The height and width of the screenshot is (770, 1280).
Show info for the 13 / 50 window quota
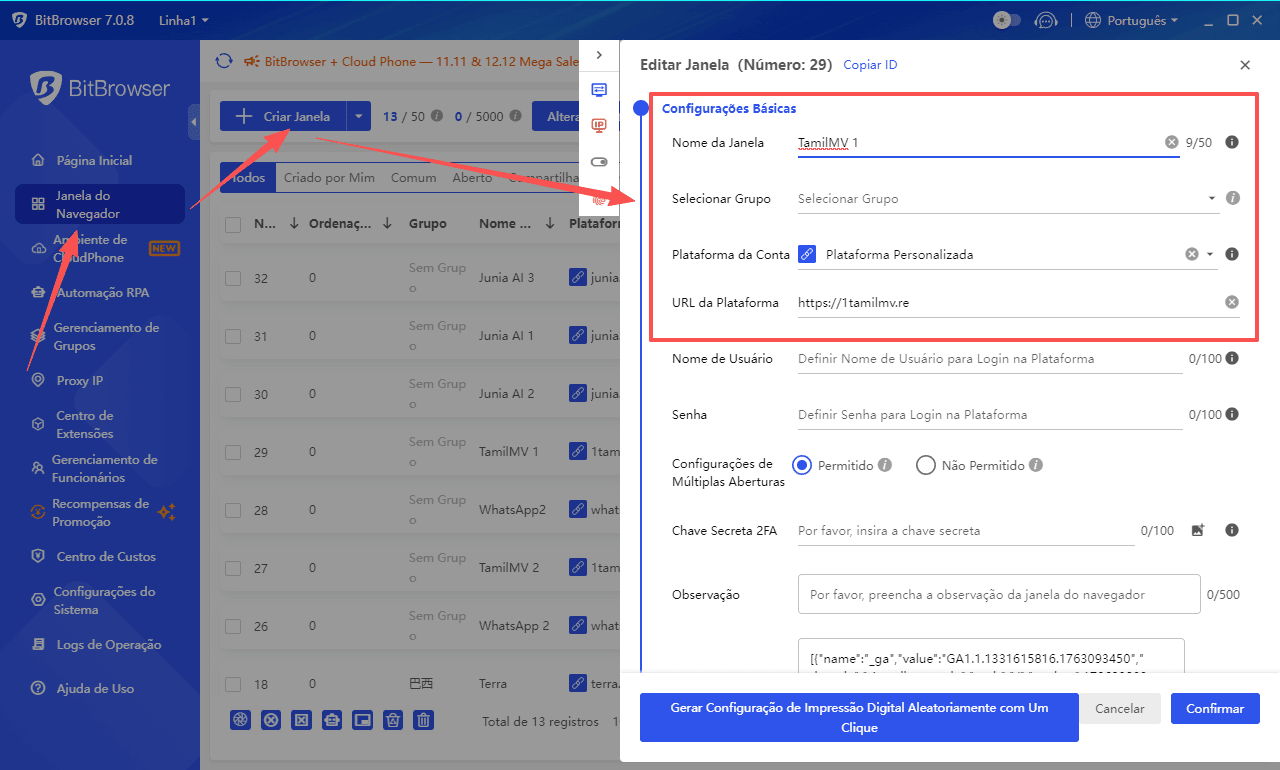coord(436,116)
